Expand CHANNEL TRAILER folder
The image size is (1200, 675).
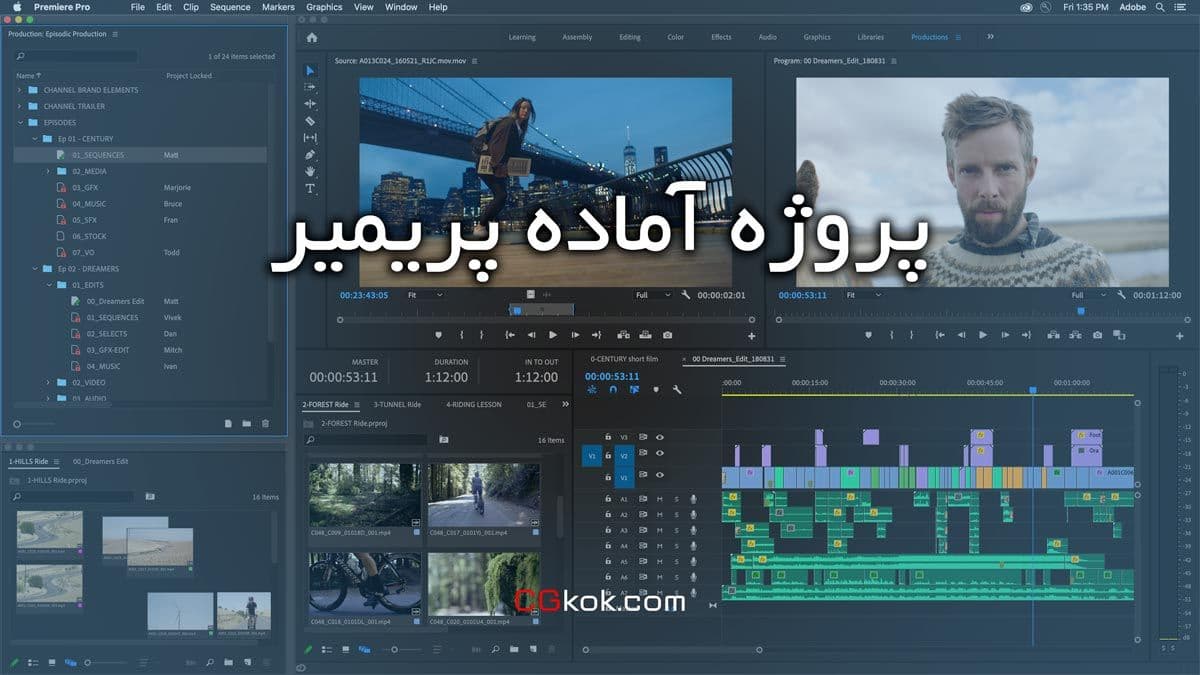tap(19, 106)
